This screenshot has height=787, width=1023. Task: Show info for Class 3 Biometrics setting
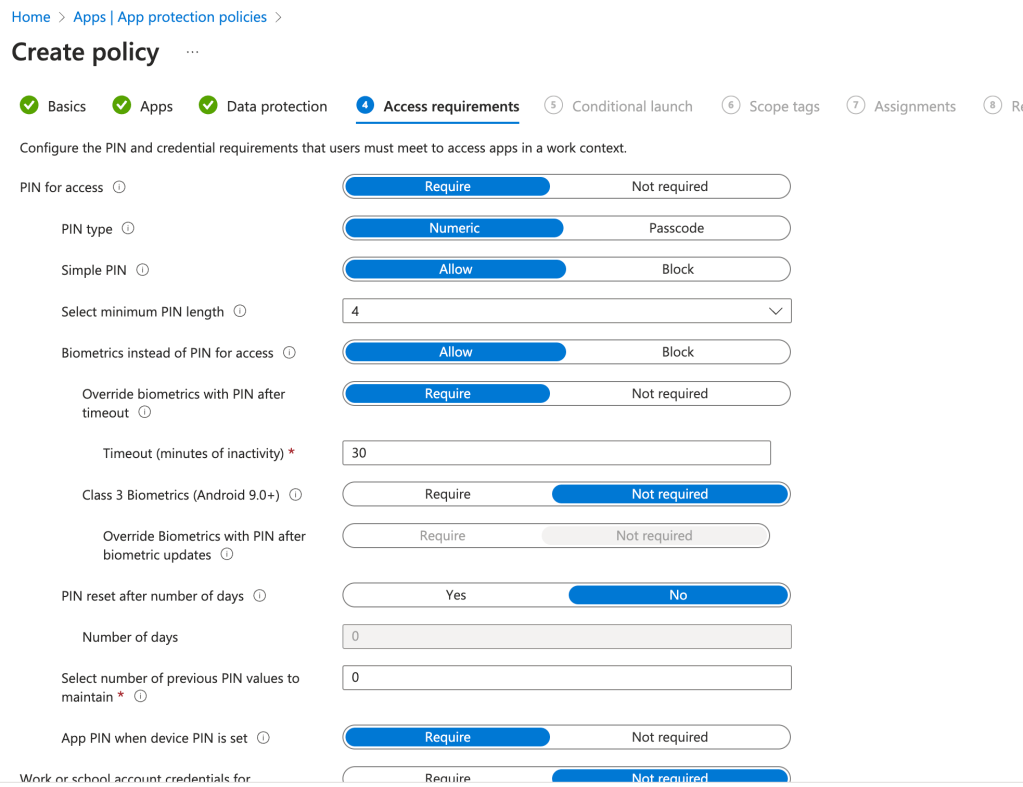click(x=296, y=495)
